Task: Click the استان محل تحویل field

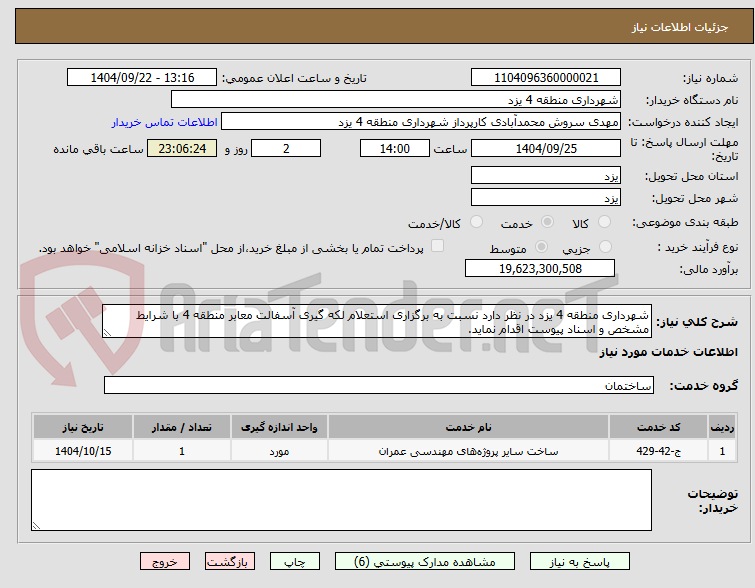Action: pyautogui.click(x=546, y=175)
